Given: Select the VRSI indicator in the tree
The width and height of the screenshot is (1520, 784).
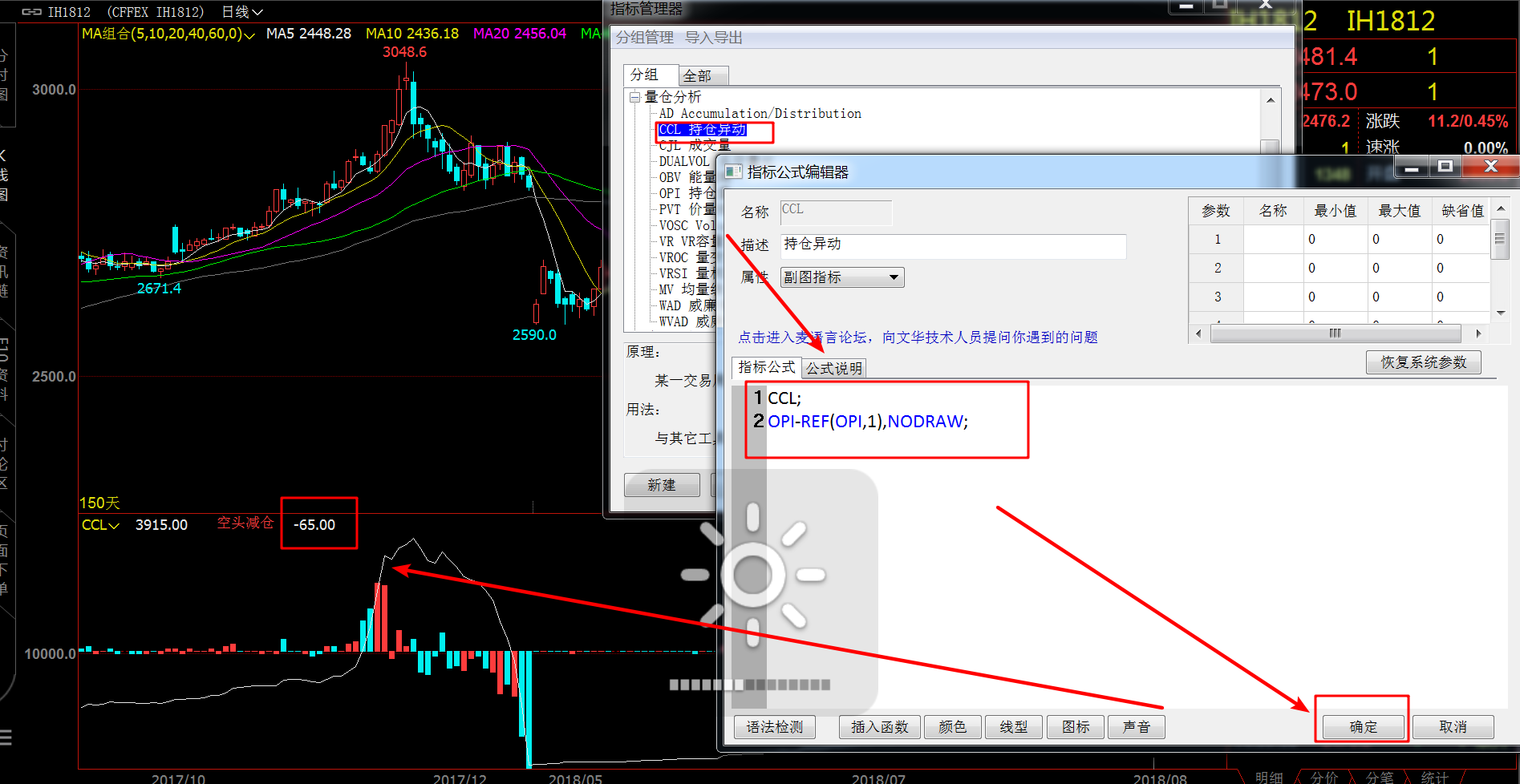Looking at the screenshot, I should point(687,273).
